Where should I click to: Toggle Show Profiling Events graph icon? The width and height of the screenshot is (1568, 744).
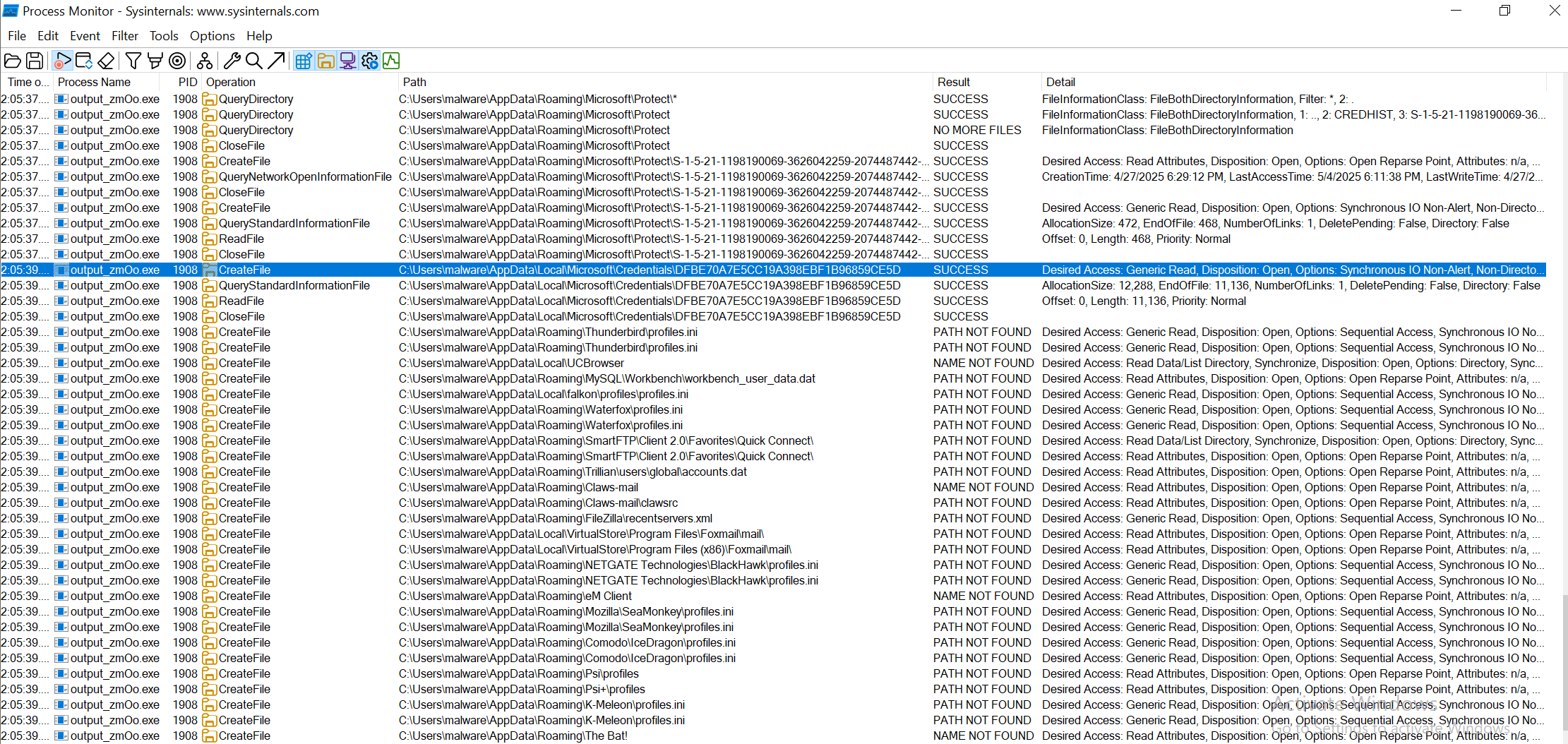point(391,61)
